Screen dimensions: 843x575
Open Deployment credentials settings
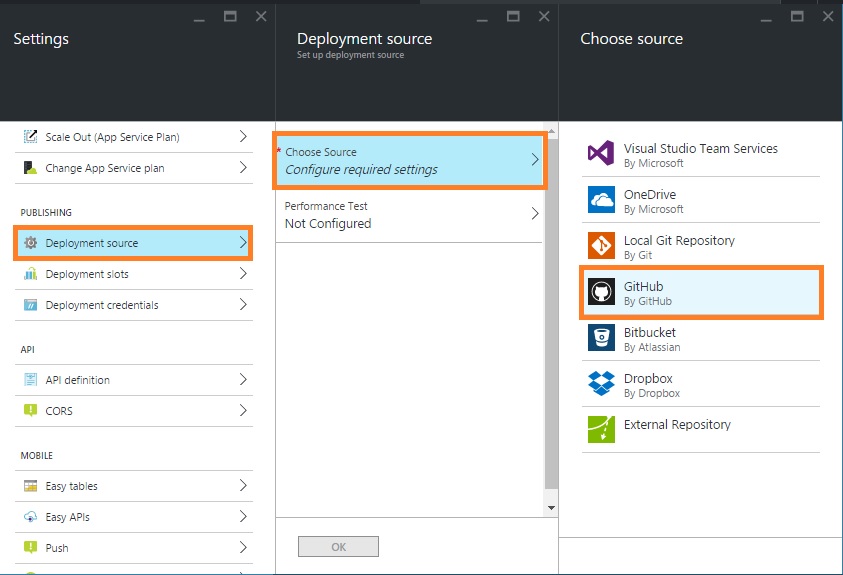click(101, 305)
